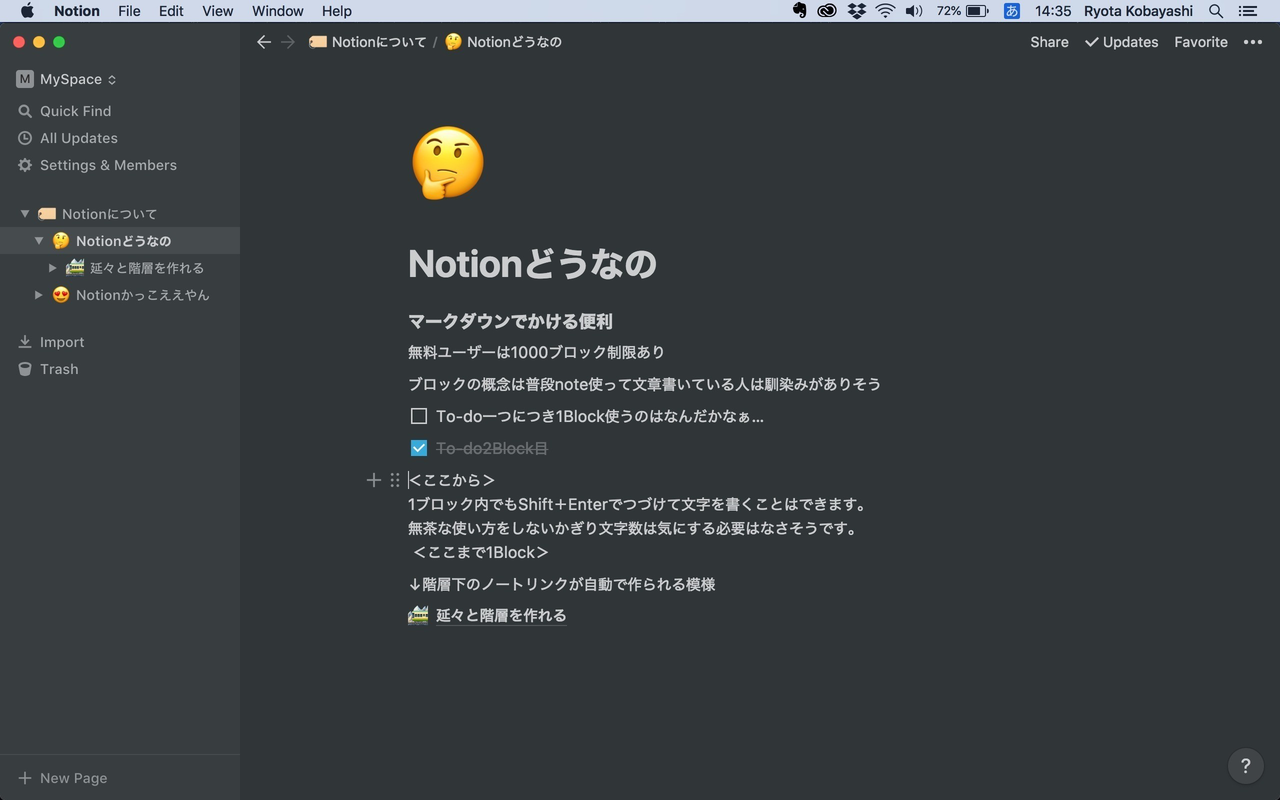
Task: Click the ブロックの概念は普段note paragraph
Action: 644,384
